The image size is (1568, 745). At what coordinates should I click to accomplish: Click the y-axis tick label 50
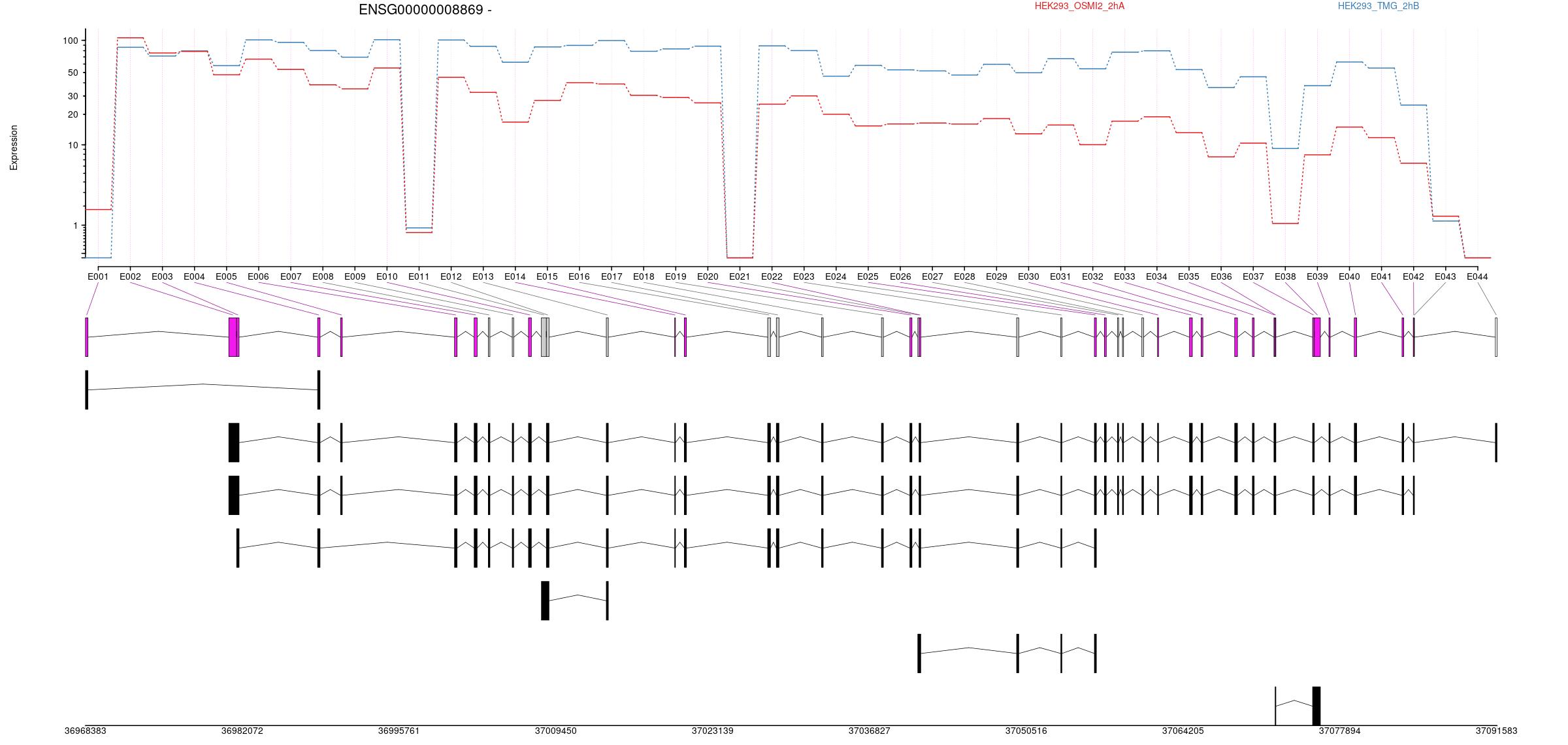pos(73,73)
